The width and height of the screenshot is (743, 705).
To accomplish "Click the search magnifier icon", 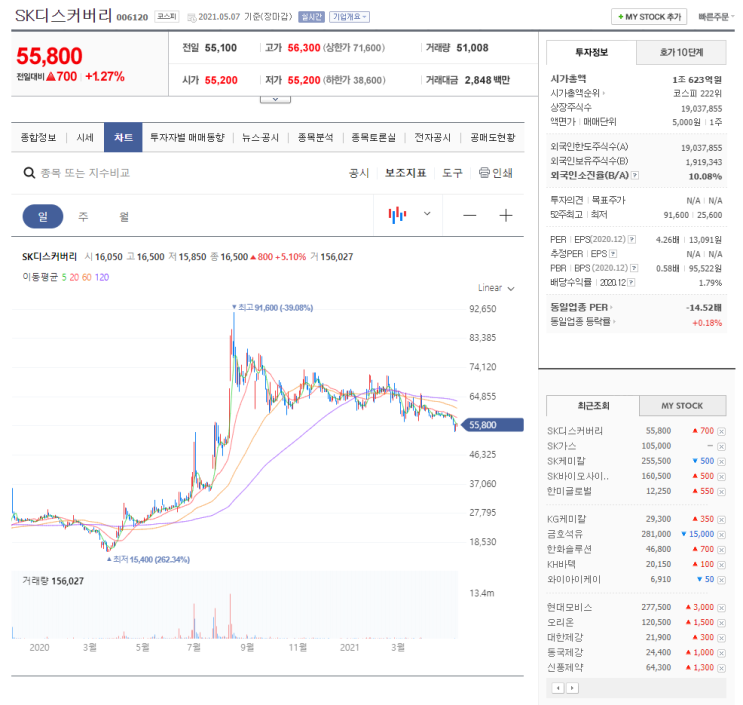I will point(29,173).
